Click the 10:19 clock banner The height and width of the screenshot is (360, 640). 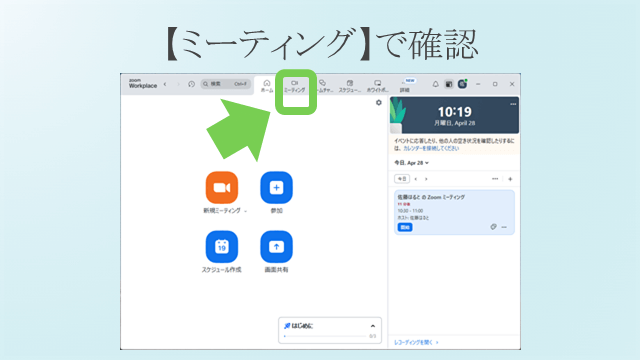pos(454,116)
